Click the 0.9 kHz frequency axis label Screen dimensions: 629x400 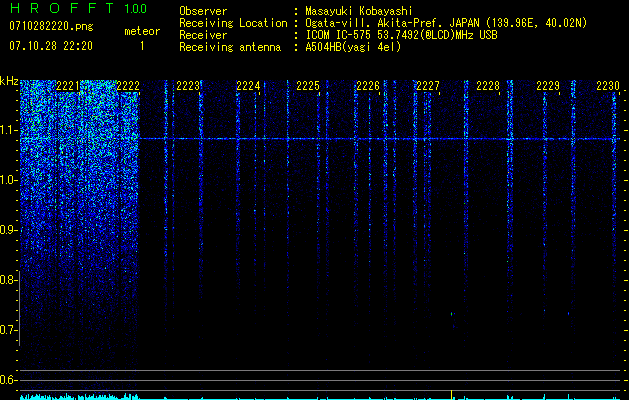(x=9, y=230)
